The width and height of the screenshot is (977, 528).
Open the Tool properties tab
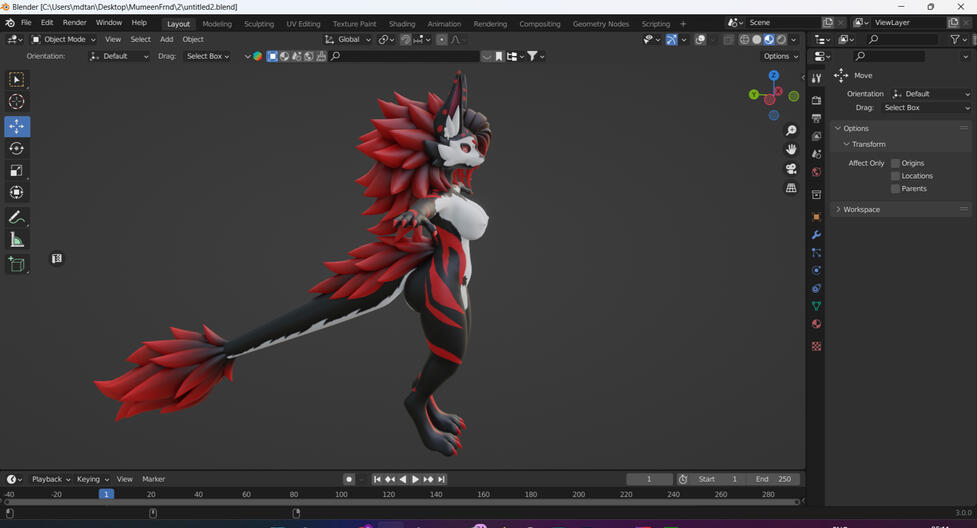click(x=816, y=79)
